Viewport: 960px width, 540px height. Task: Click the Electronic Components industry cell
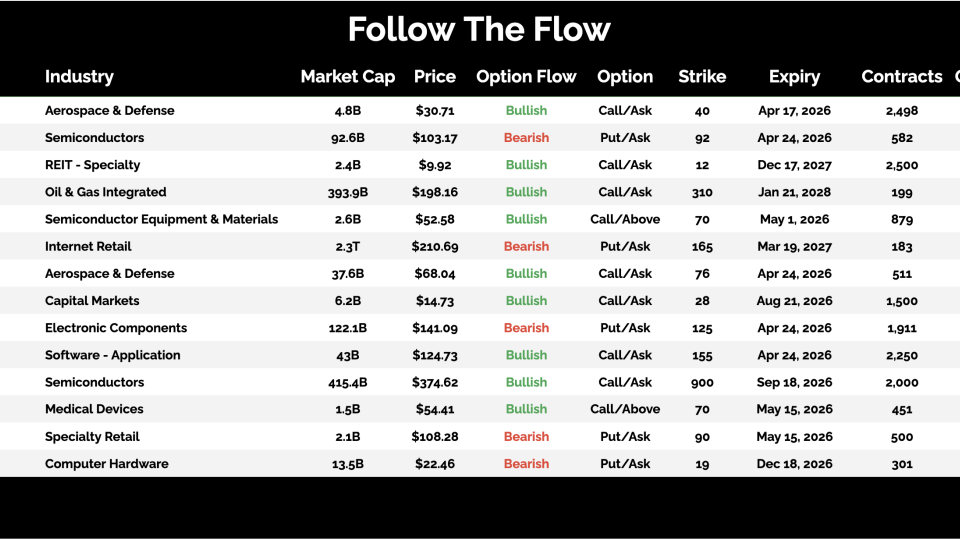[x=116, y=328]
